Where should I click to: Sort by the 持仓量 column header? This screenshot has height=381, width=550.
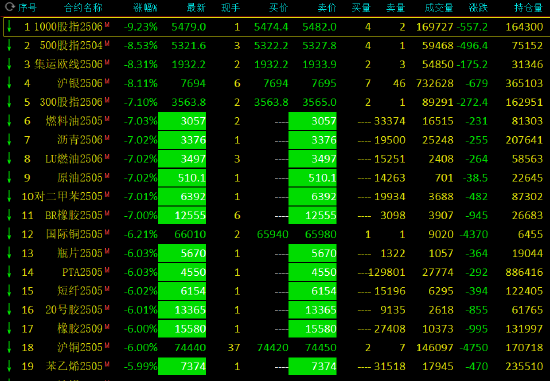pos(528,7)
